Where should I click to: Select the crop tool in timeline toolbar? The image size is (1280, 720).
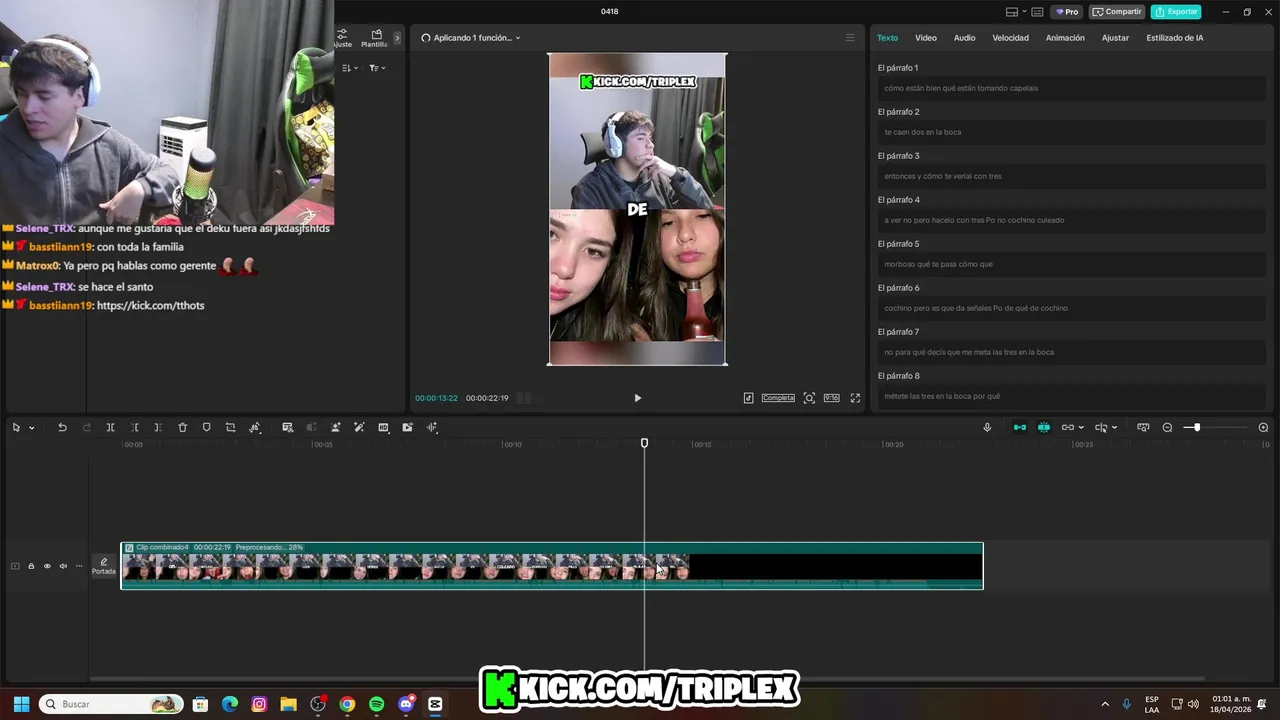(230, 428)
